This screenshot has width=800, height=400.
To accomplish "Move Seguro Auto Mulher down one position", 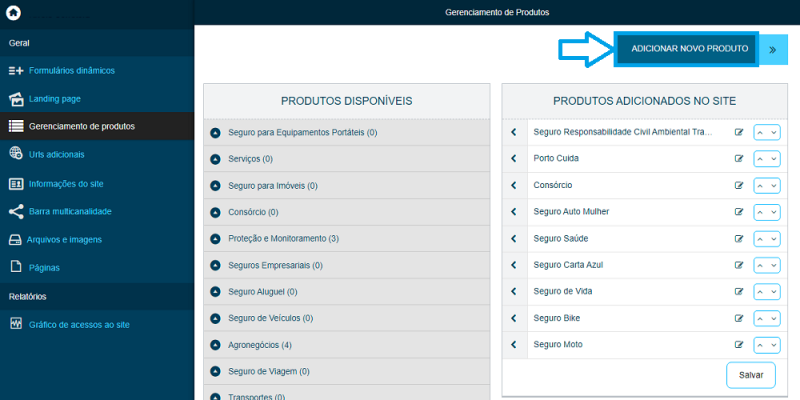I will point(774,212).
